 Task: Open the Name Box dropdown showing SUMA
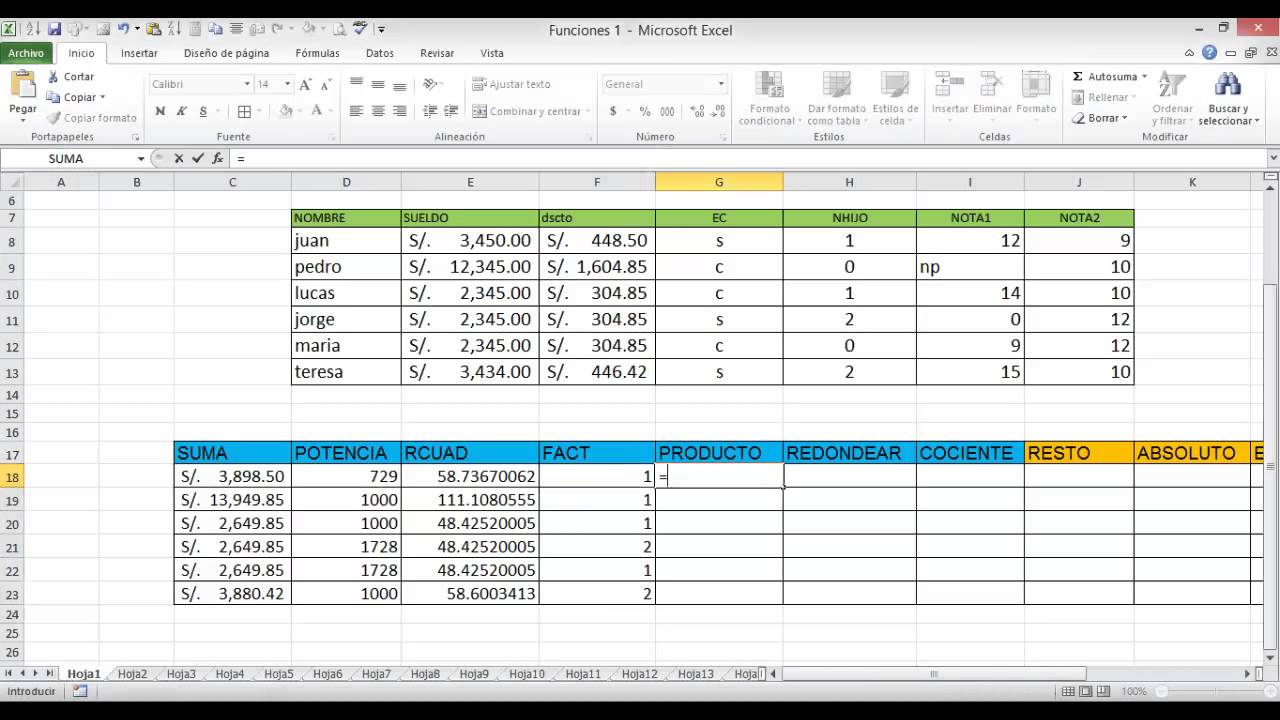coord(141,159)
